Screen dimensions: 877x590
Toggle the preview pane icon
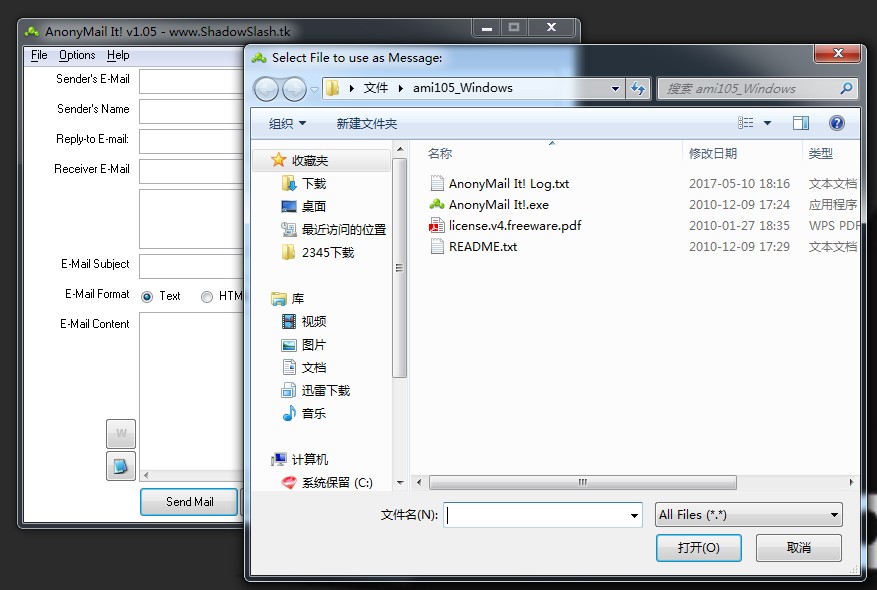click(800, 123)
